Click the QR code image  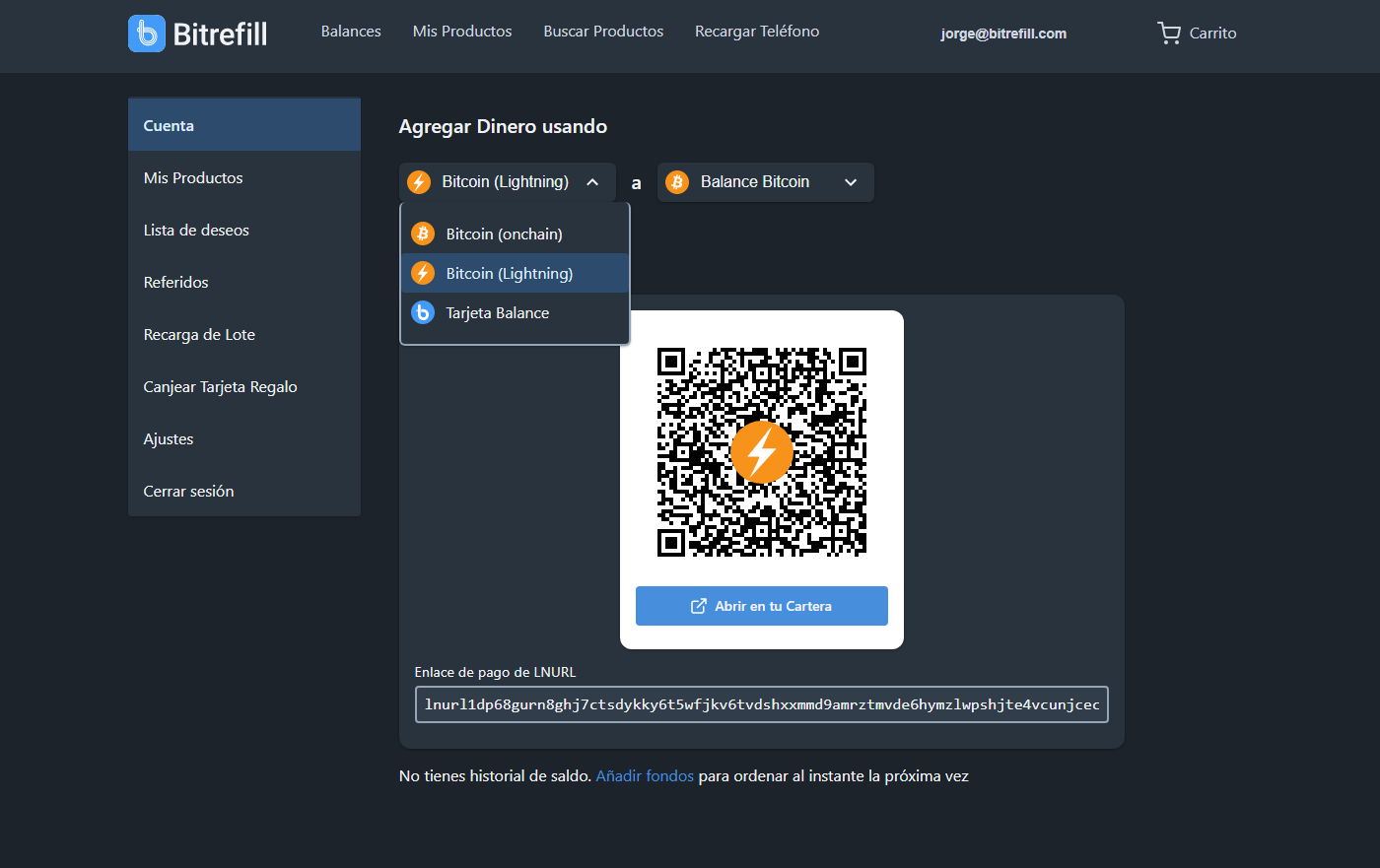point(762,452)
